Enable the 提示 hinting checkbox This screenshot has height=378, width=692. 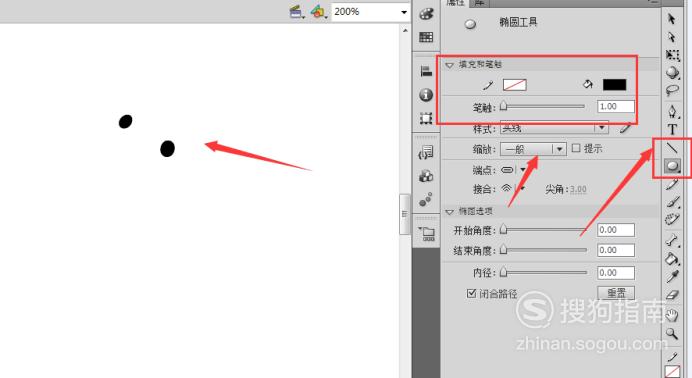tap(576, 148)
